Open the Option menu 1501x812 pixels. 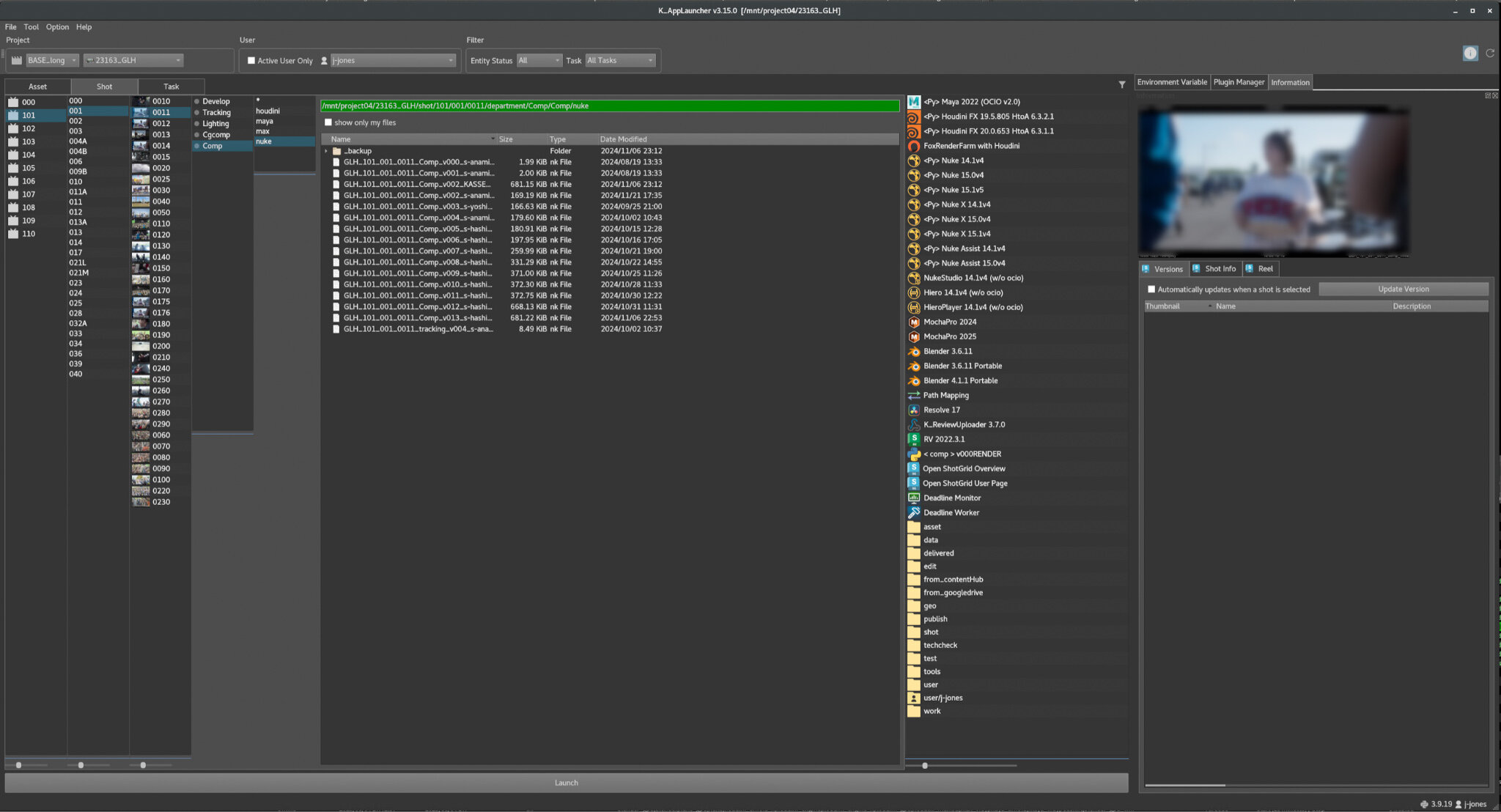point(57,27)
